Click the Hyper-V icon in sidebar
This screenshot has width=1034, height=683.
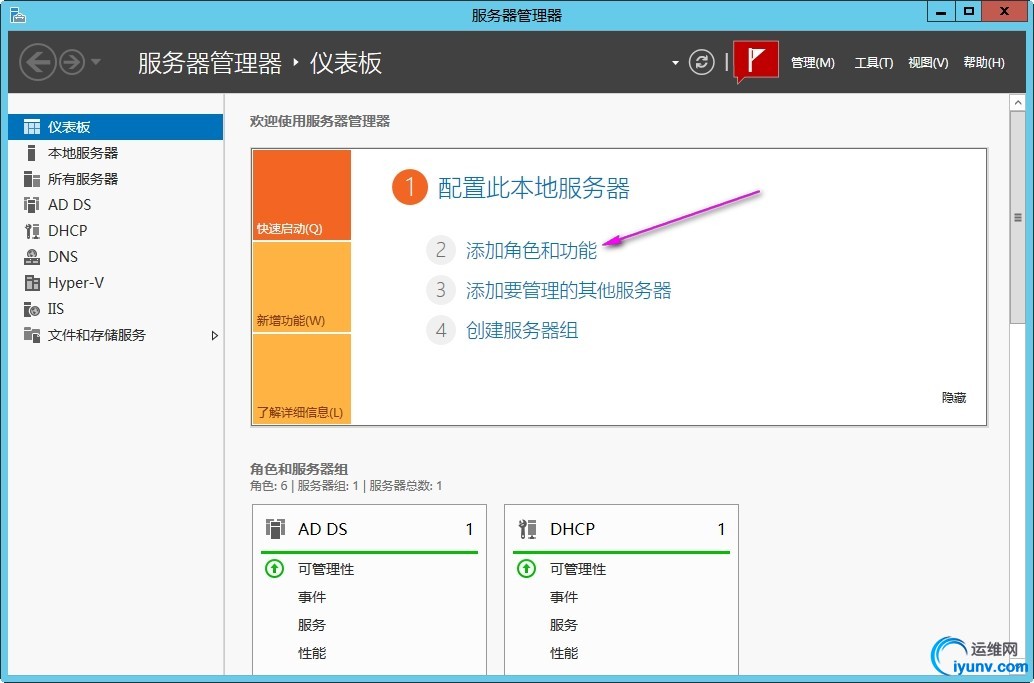click(x=32, y=283)
